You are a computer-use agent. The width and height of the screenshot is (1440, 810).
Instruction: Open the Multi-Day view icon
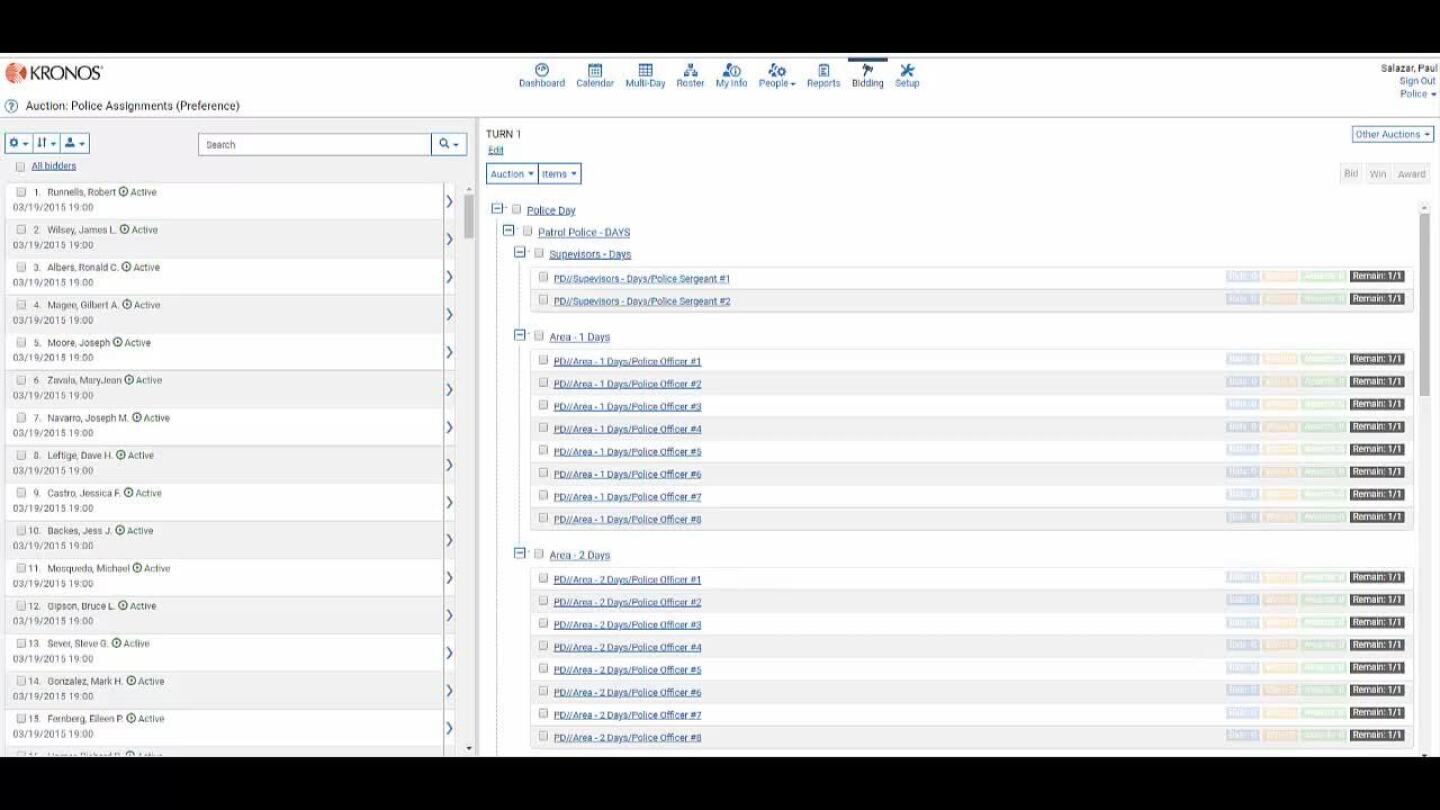645,71
